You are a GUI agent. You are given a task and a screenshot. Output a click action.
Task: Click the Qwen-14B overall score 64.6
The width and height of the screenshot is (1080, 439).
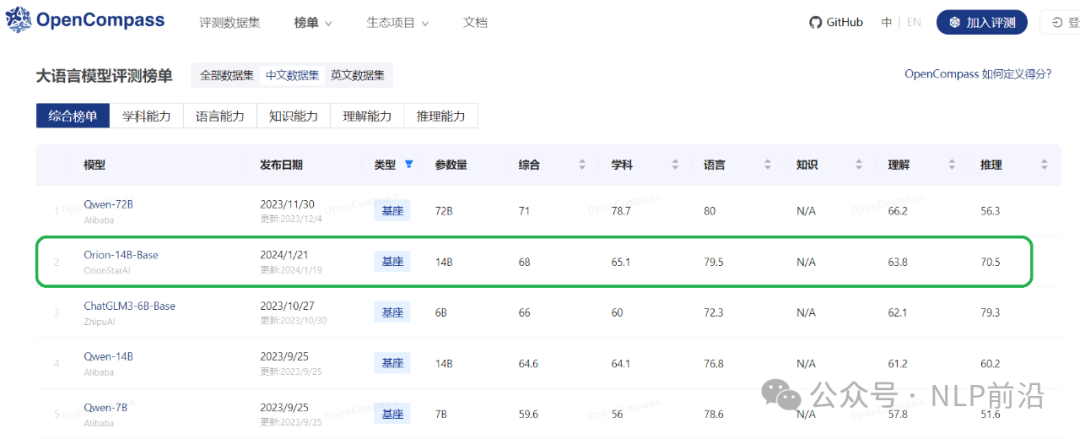[528, 363]
